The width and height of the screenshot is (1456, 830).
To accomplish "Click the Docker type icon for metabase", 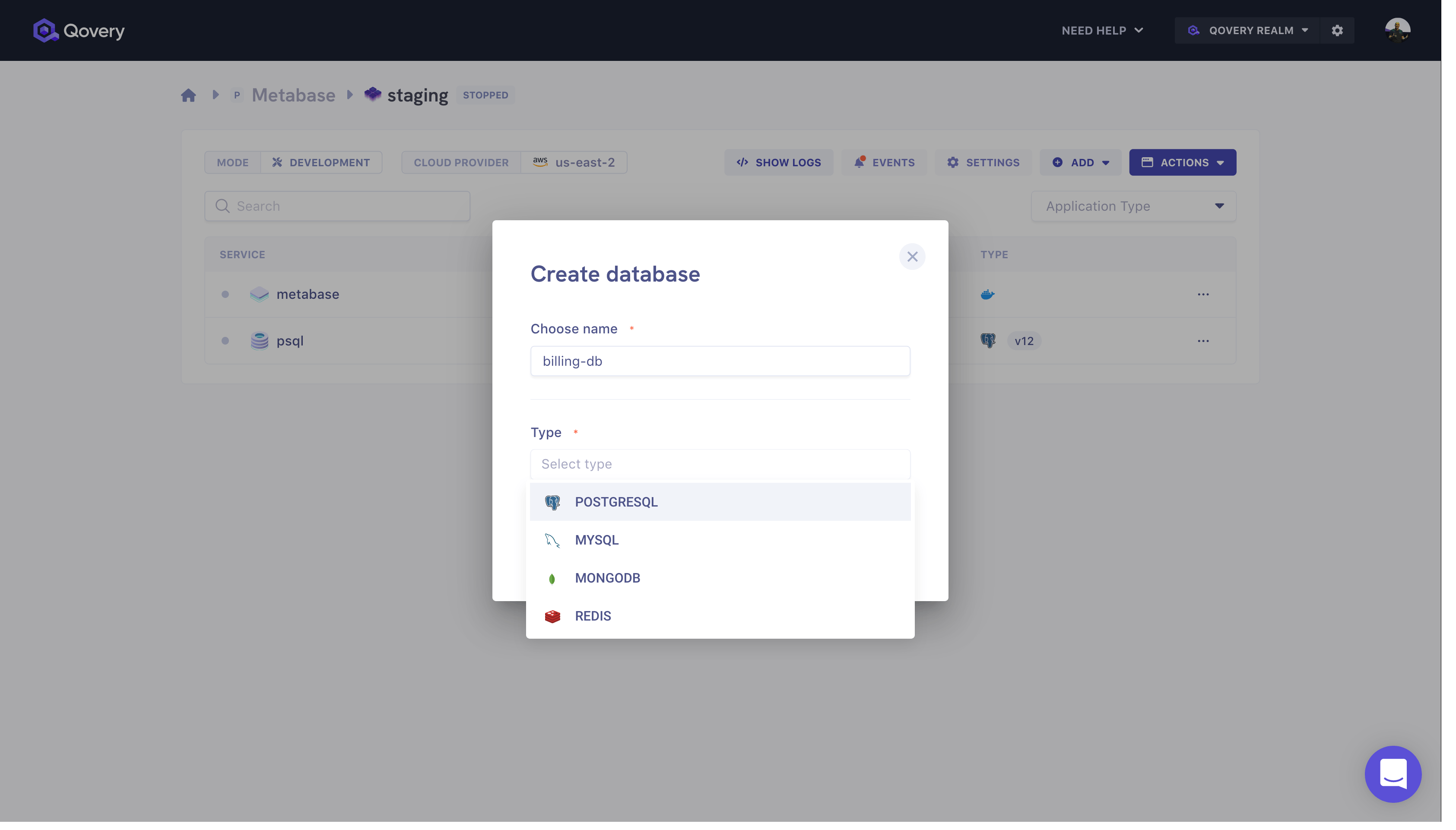I will 987,295.
